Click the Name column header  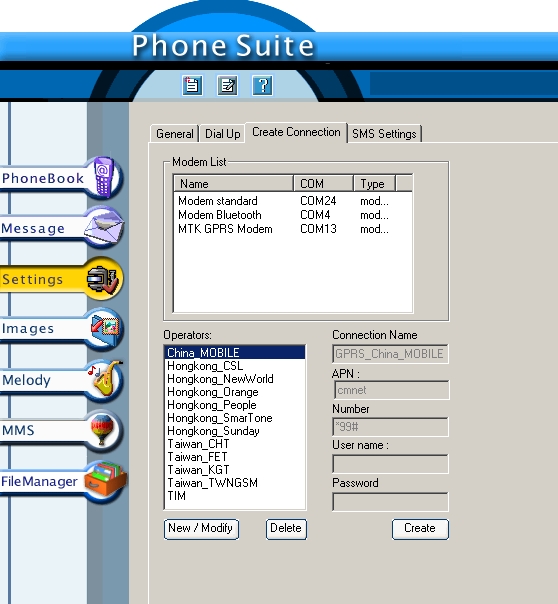(x=233, y=183)
